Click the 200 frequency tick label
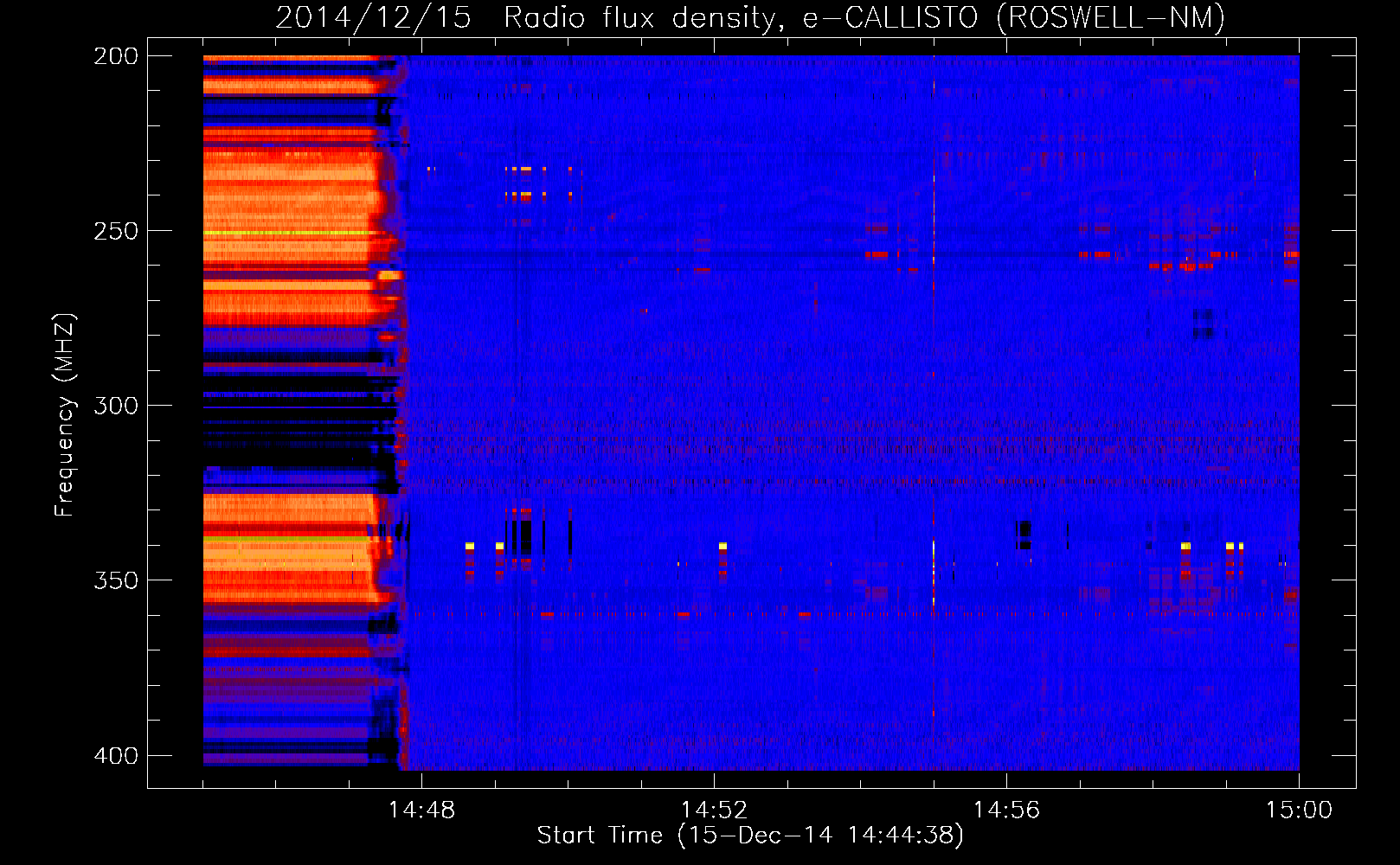 (116, 56)
